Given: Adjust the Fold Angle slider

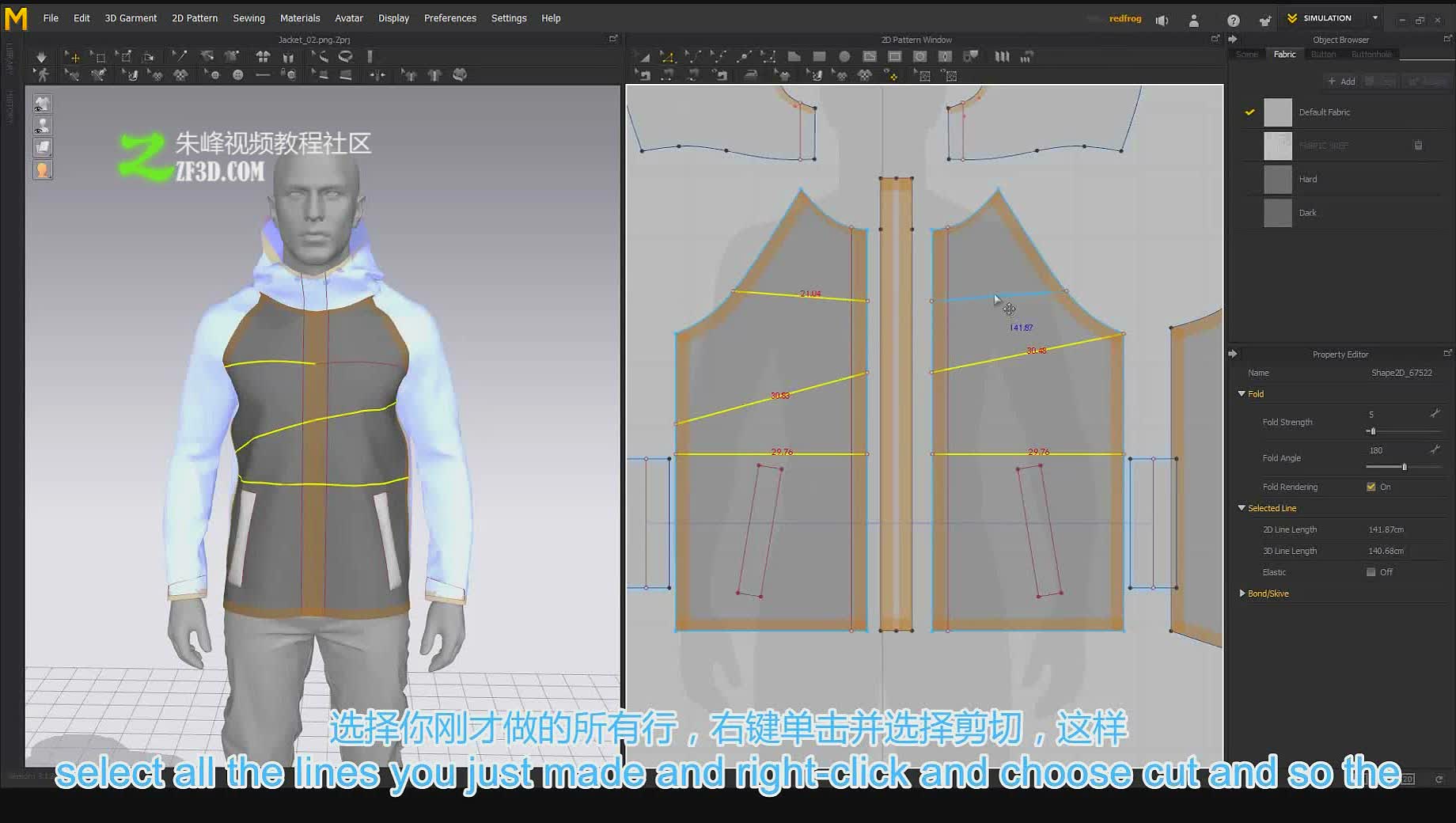Looking at the screenshot, I should click(1405, 467).
